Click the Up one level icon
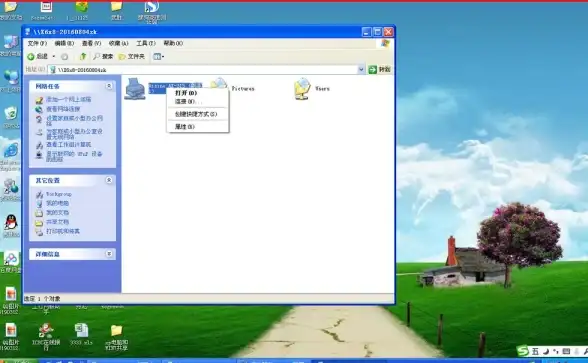This screenshot has height=363, width=588. 83,57
